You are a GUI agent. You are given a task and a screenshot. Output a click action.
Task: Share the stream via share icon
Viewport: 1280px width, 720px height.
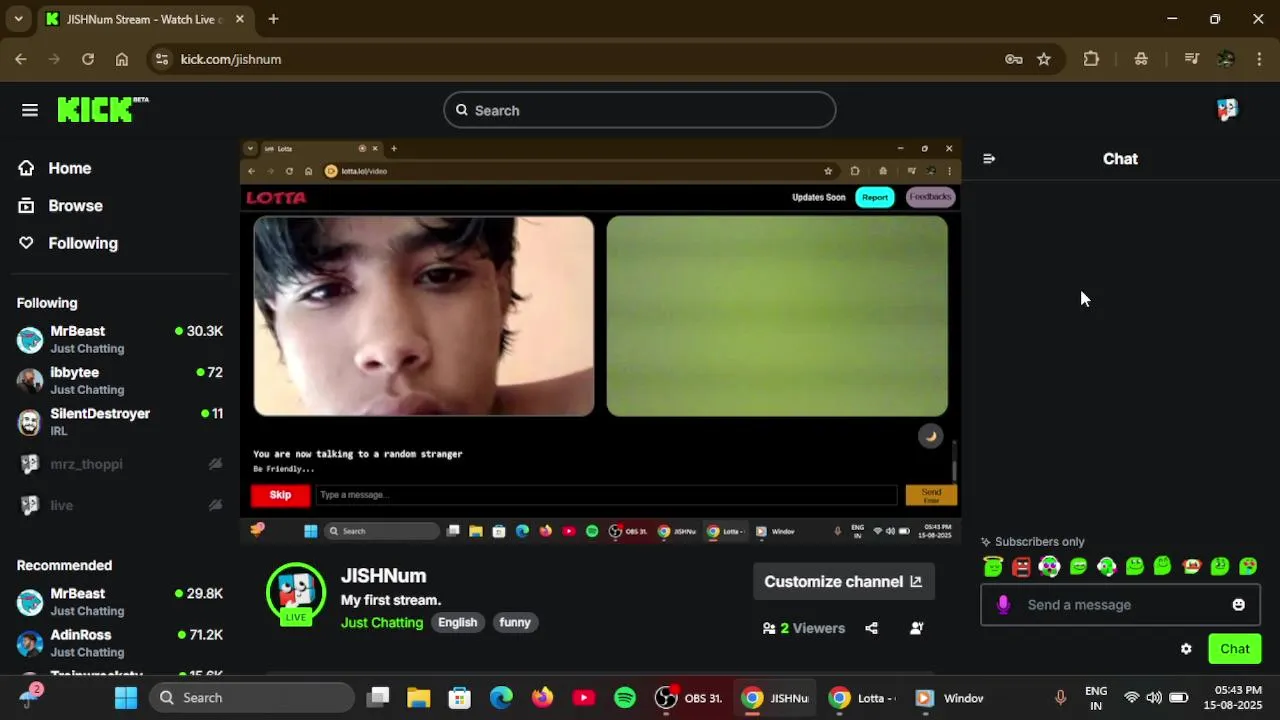(871, 628)
